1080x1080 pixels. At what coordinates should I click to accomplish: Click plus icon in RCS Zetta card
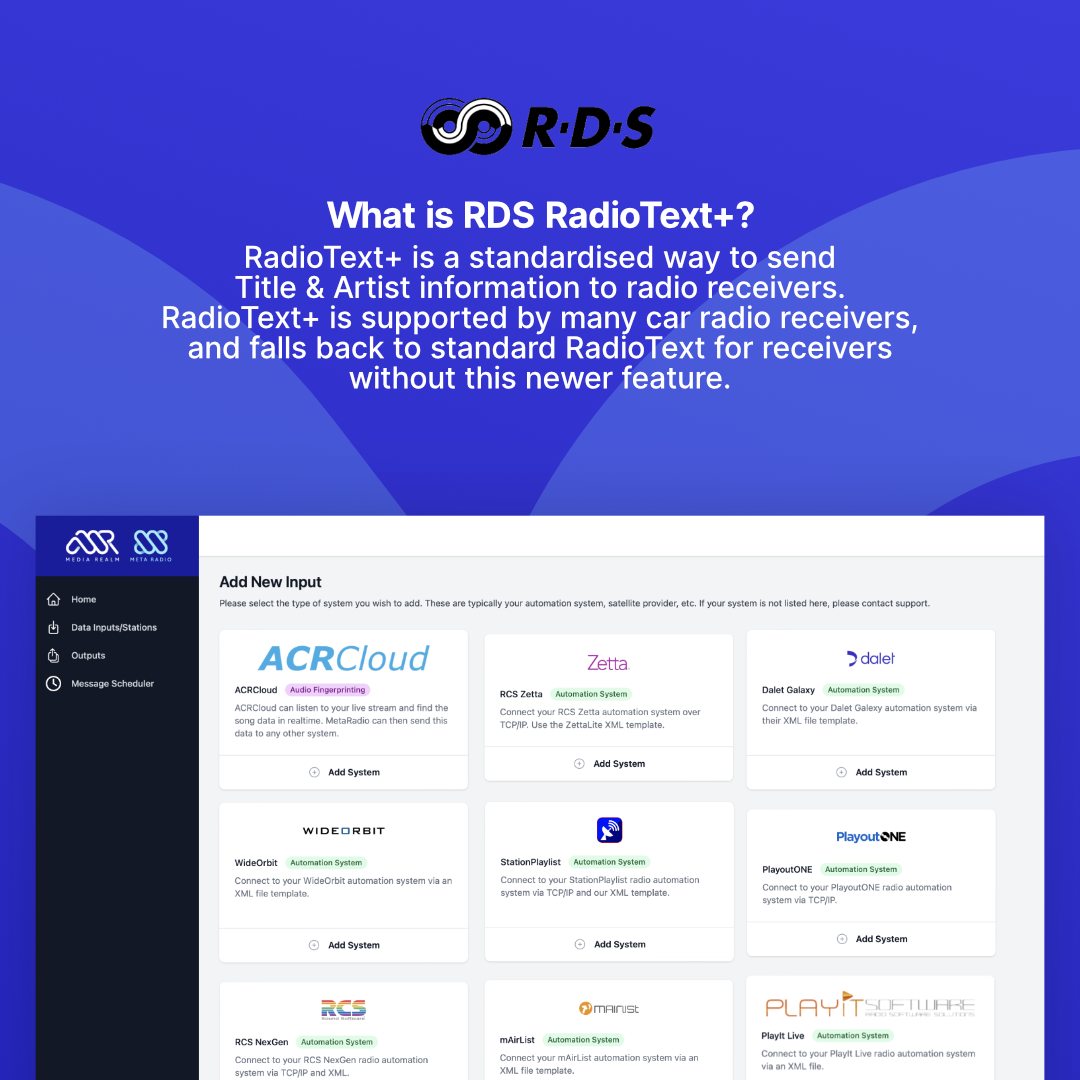click(579, 764)
